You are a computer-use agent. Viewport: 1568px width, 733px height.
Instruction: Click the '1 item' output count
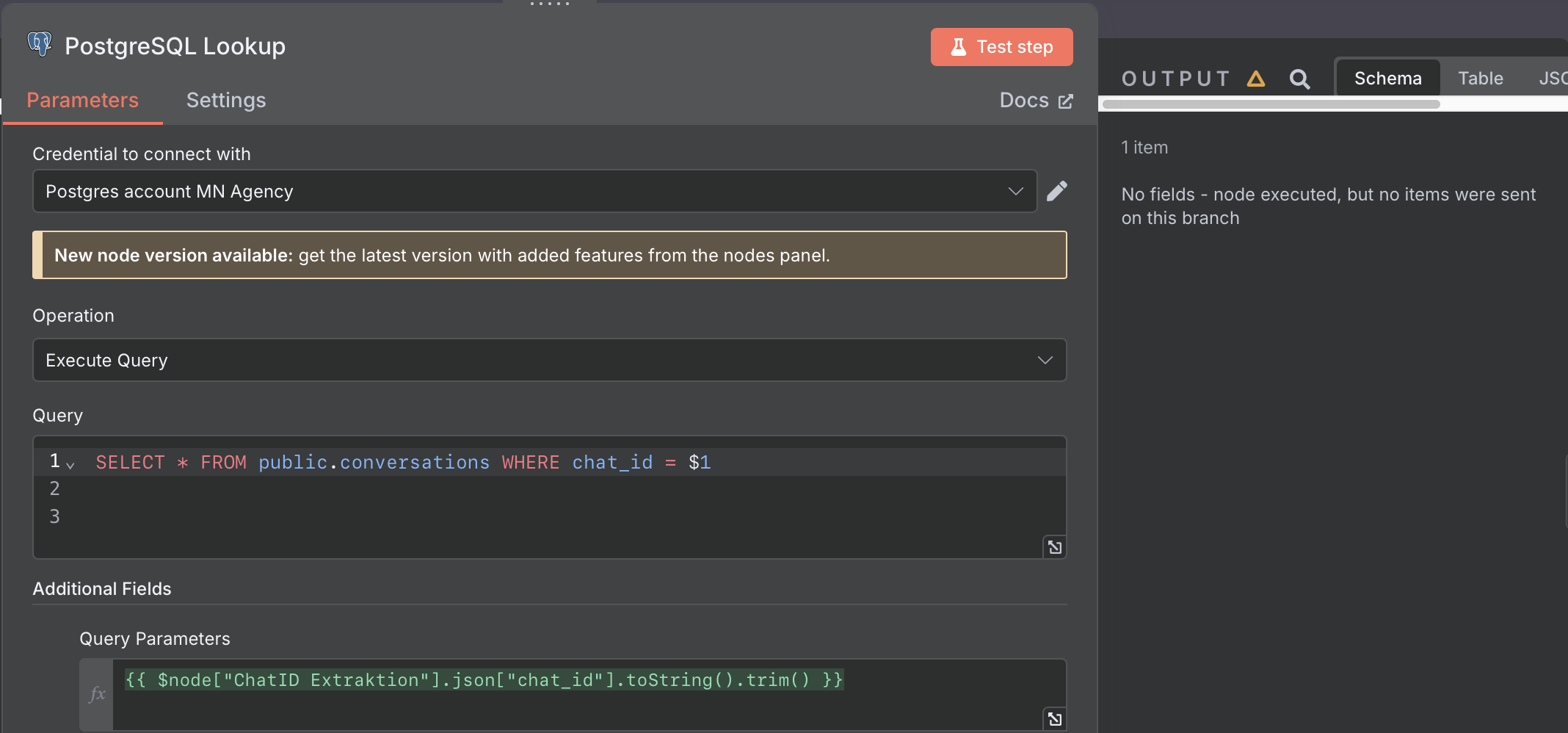1144,148
